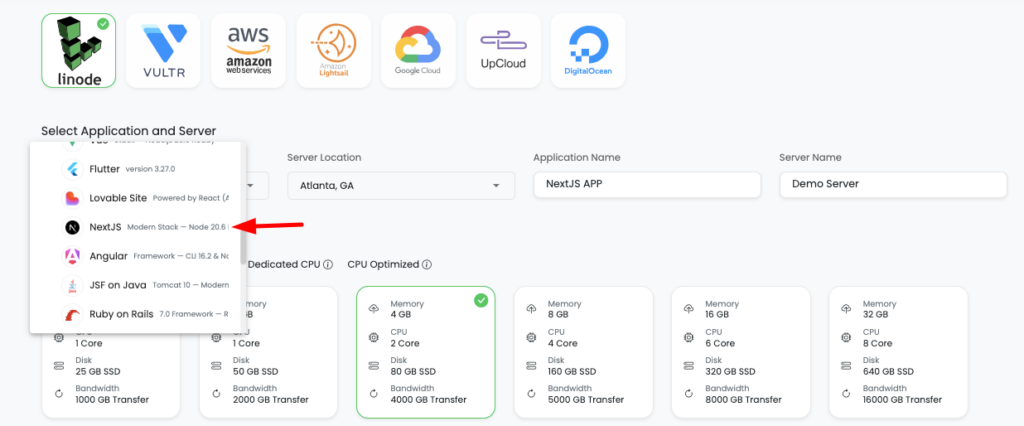Click the application list scrollbar thumb
This screenshot has width=1024, height=426.
[243, 245]
